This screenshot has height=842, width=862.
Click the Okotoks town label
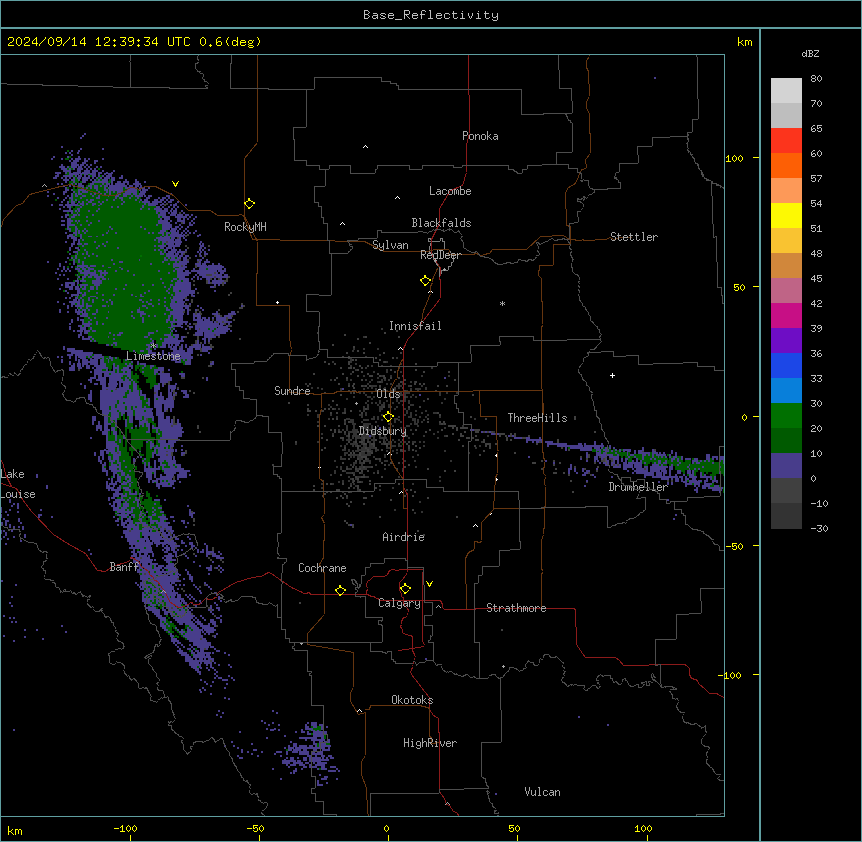pos(412,700)
